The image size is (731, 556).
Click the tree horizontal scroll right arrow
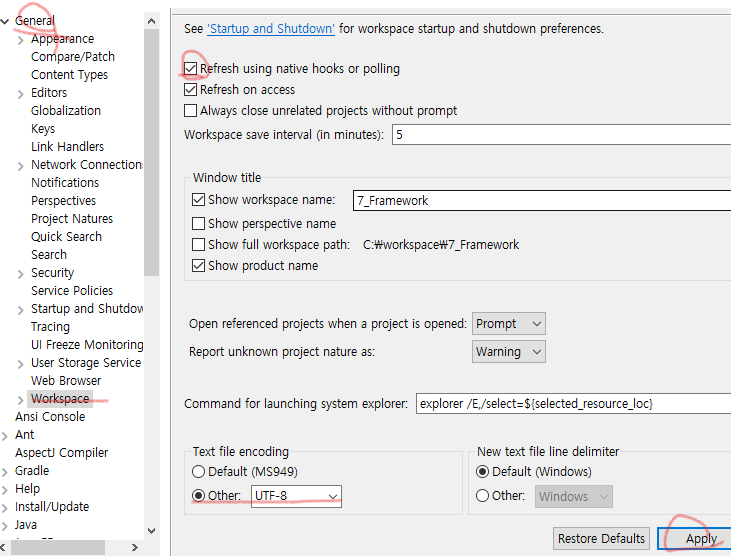135,547
